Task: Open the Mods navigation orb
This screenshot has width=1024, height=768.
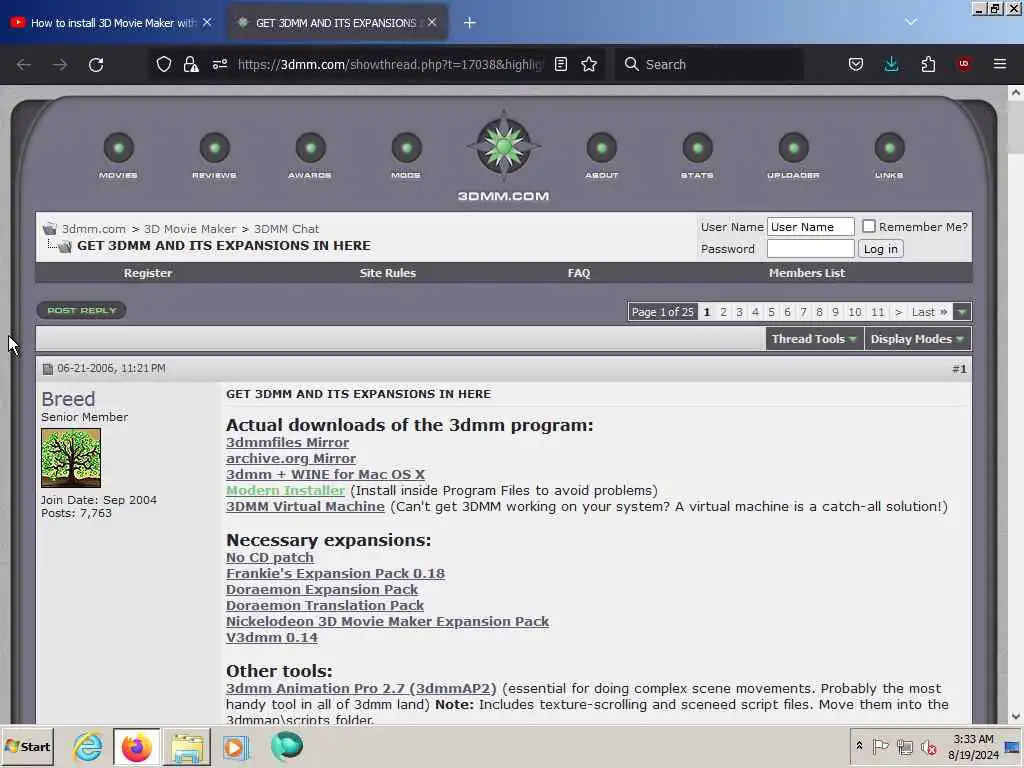Action: click(406, 148)
